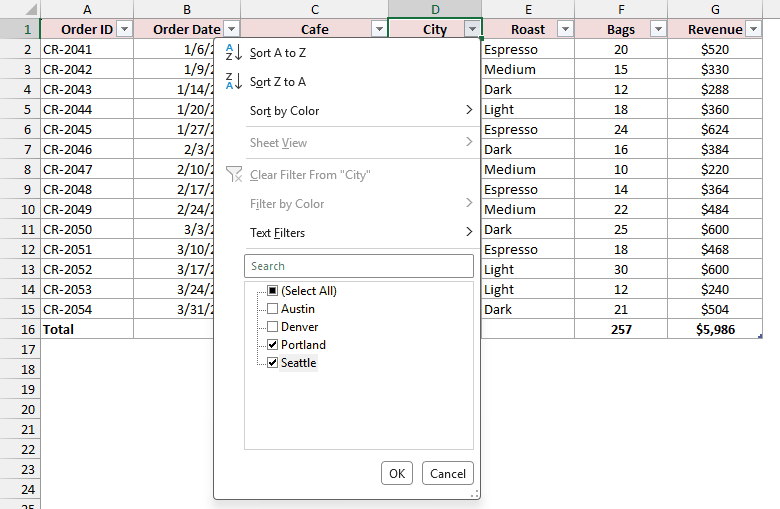Click cell CR-2047

click(87, 169)
